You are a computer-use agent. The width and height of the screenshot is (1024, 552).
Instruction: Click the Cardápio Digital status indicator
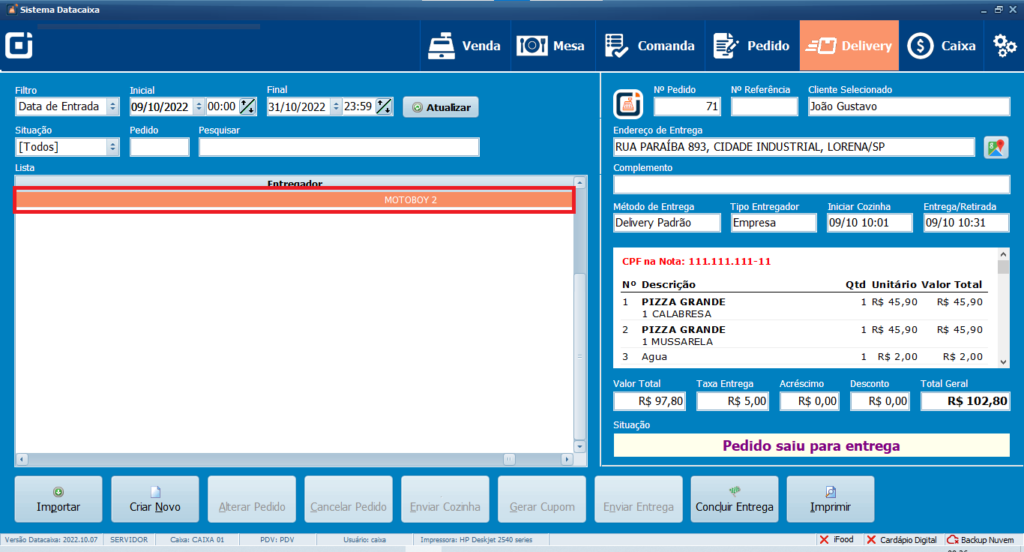tap(901, 540)
